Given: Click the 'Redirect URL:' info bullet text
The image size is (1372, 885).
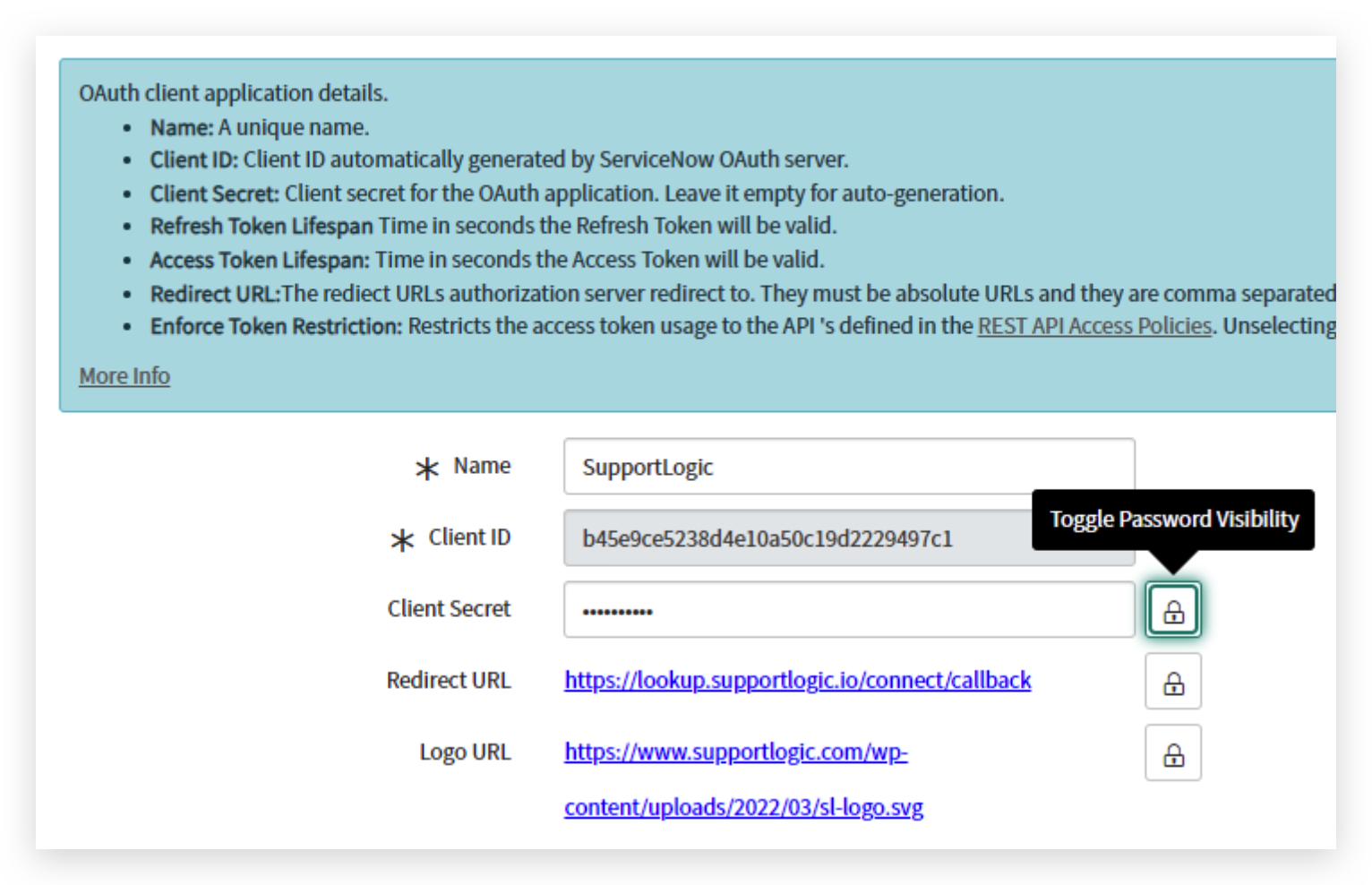Looking at the screenshot, I should pos(743,294).
